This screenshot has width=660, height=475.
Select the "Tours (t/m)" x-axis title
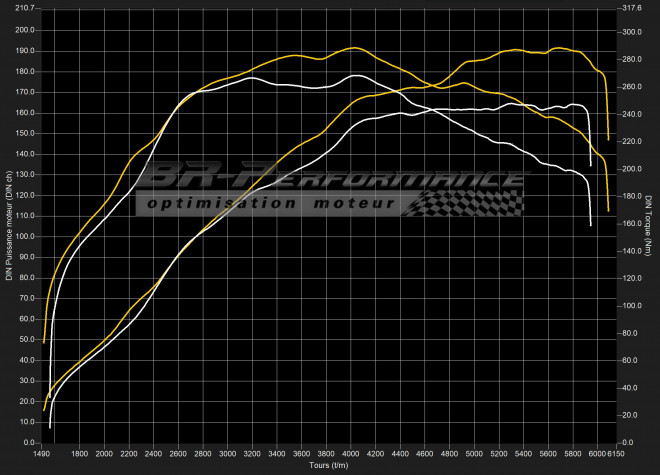(328, 466)
